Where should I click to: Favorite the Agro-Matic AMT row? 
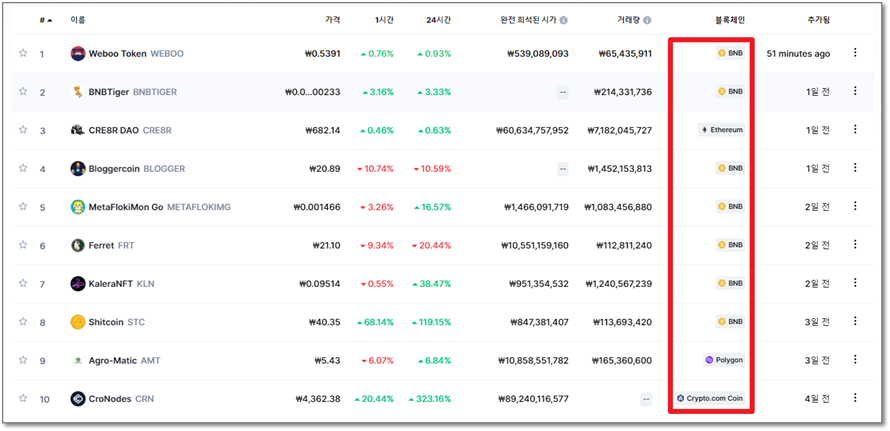click(23, 359)
